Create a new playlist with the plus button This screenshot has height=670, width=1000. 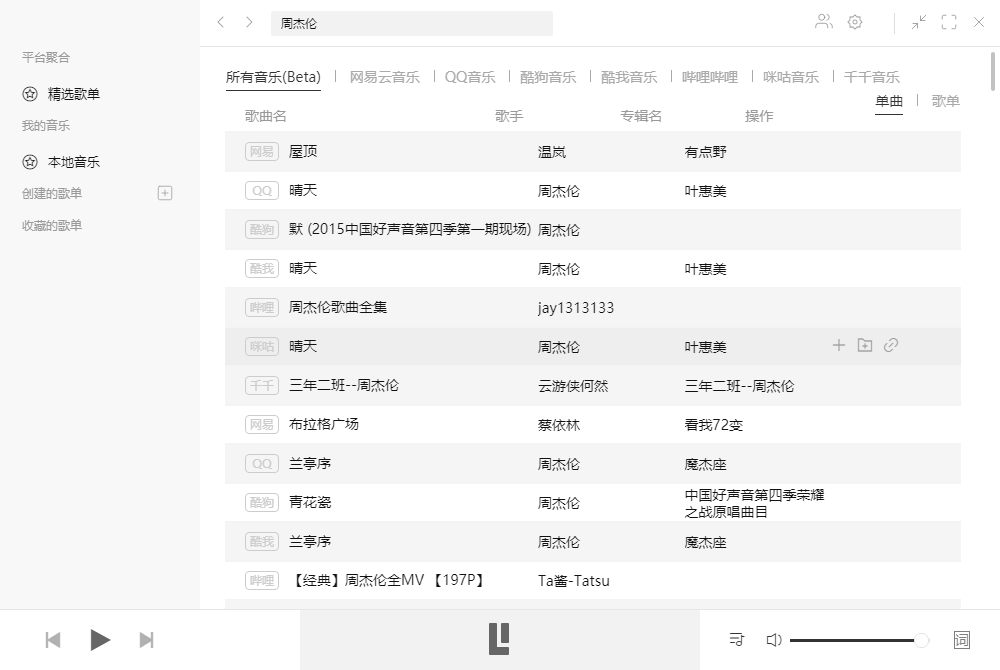pos(163,193)
